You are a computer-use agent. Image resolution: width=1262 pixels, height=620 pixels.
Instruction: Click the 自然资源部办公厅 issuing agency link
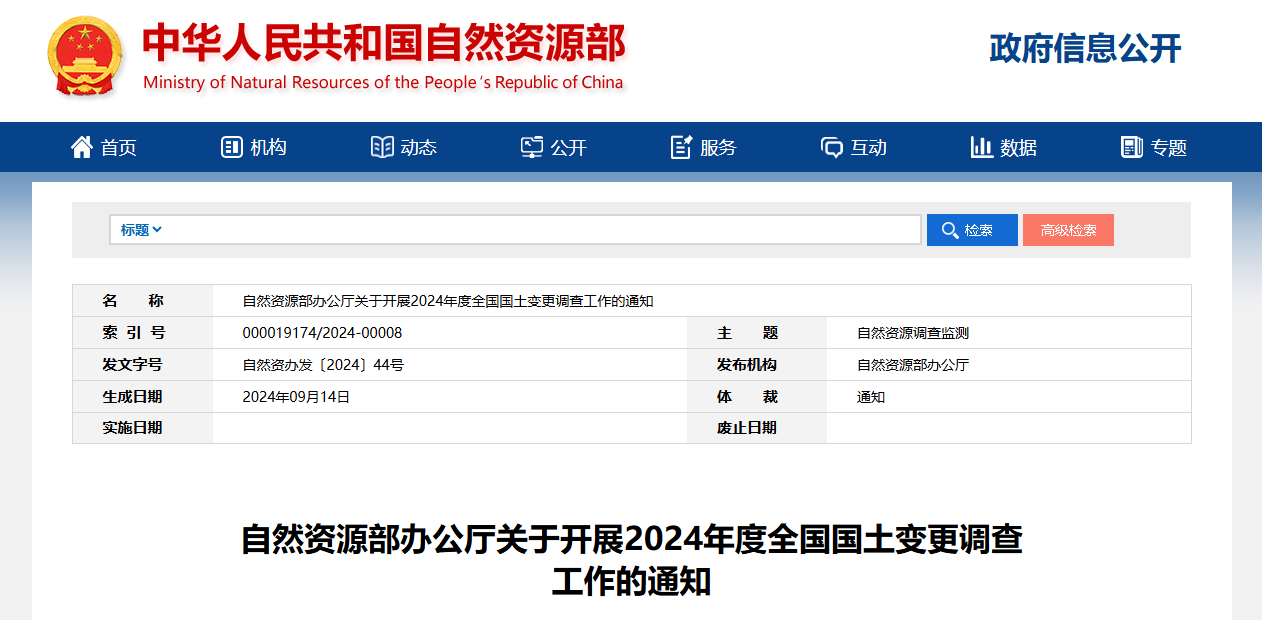(910, 364)
